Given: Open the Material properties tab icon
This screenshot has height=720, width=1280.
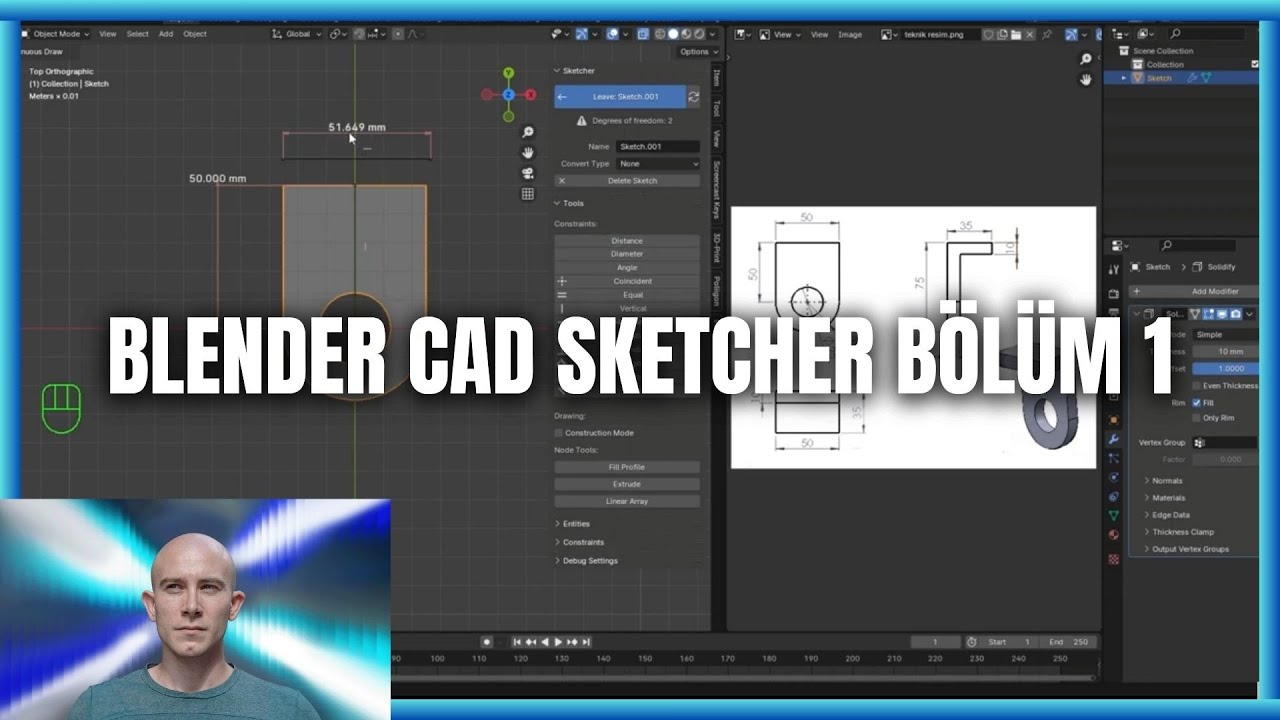Looking at the screenshot, I should 1114,535.
